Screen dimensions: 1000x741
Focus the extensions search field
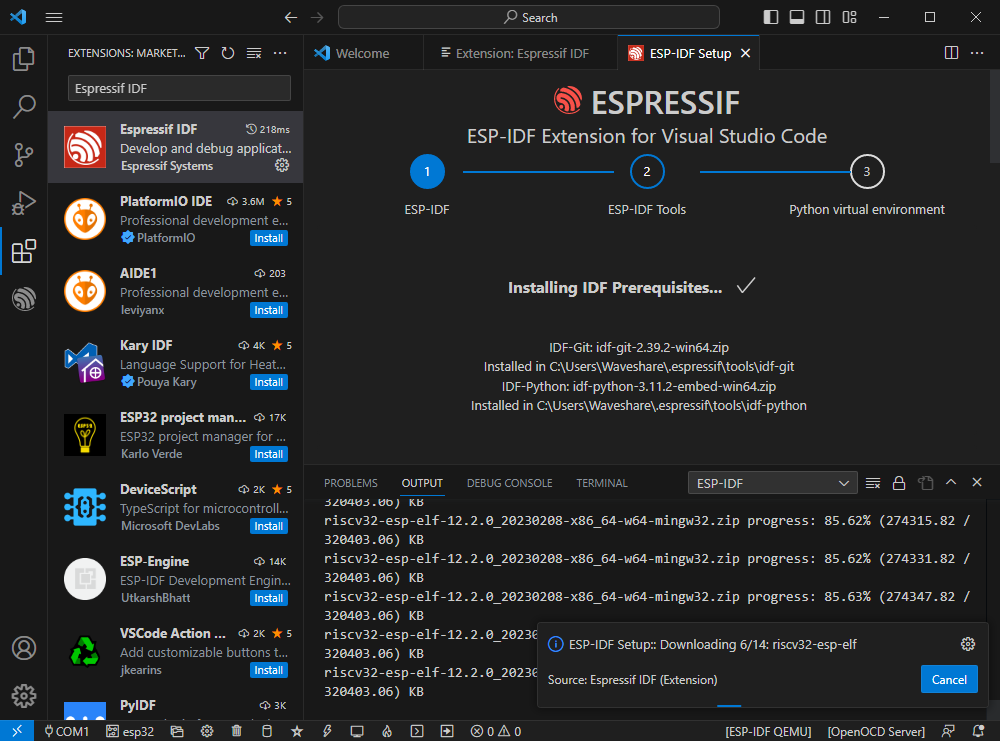point(179,89)
